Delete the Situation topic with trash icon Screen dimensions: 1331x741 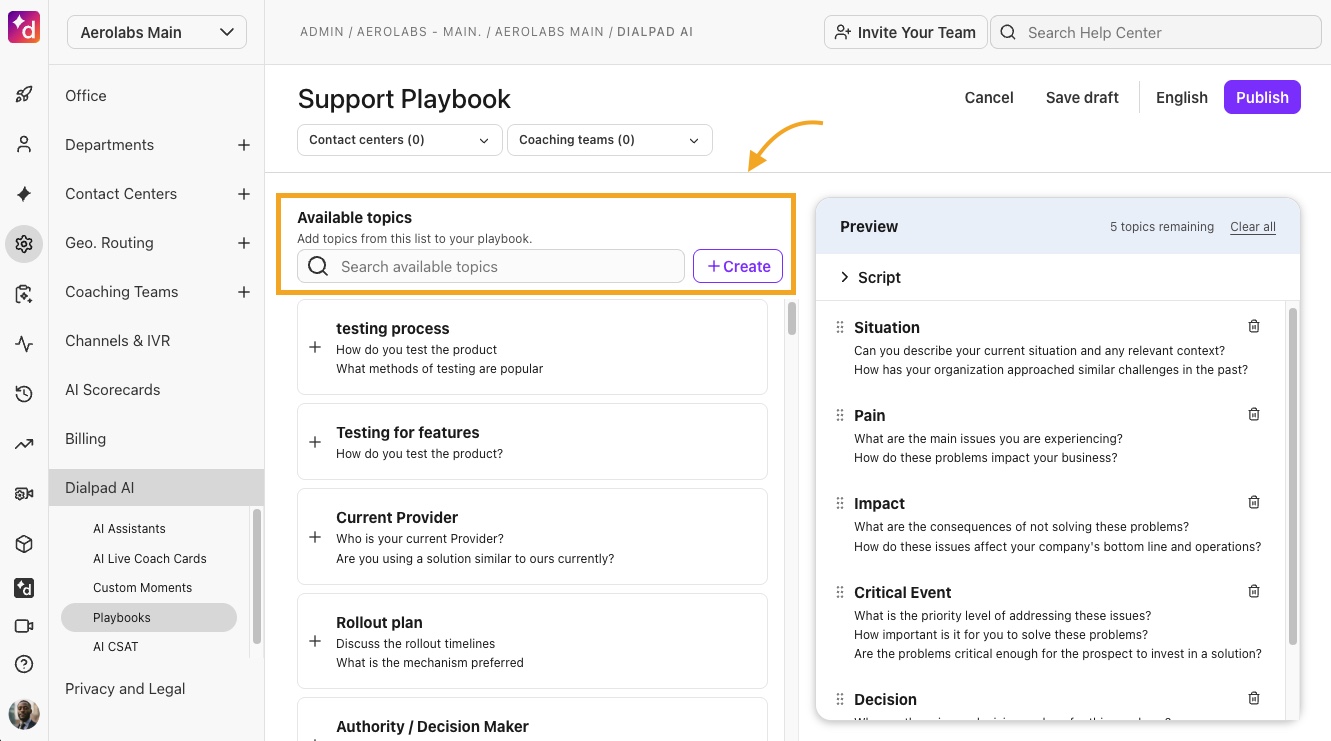tap(1254, 326)
